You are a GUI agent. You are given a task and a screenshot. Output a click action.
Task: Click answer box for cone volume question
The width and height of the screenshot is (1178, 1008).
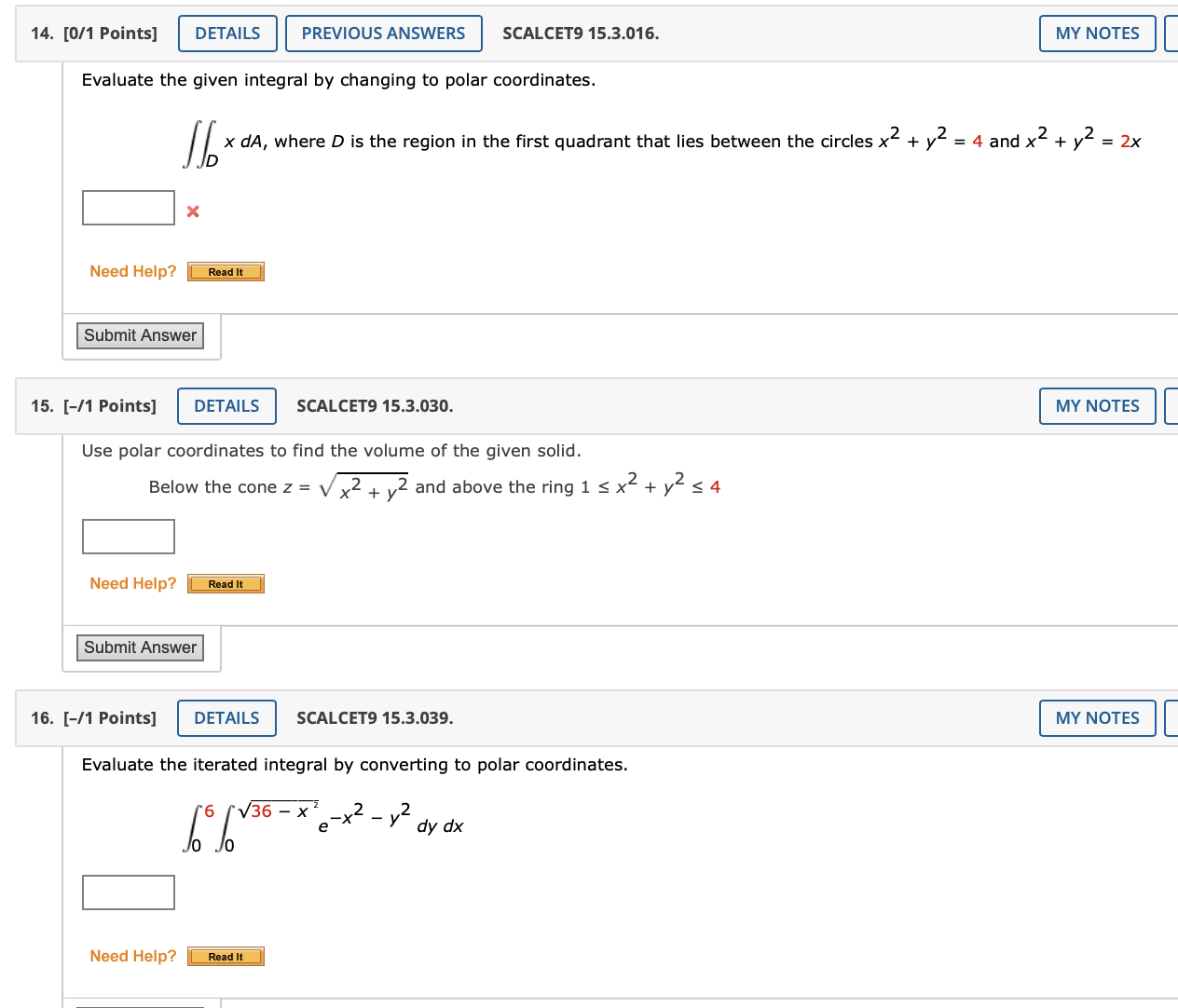pos(129,537)
